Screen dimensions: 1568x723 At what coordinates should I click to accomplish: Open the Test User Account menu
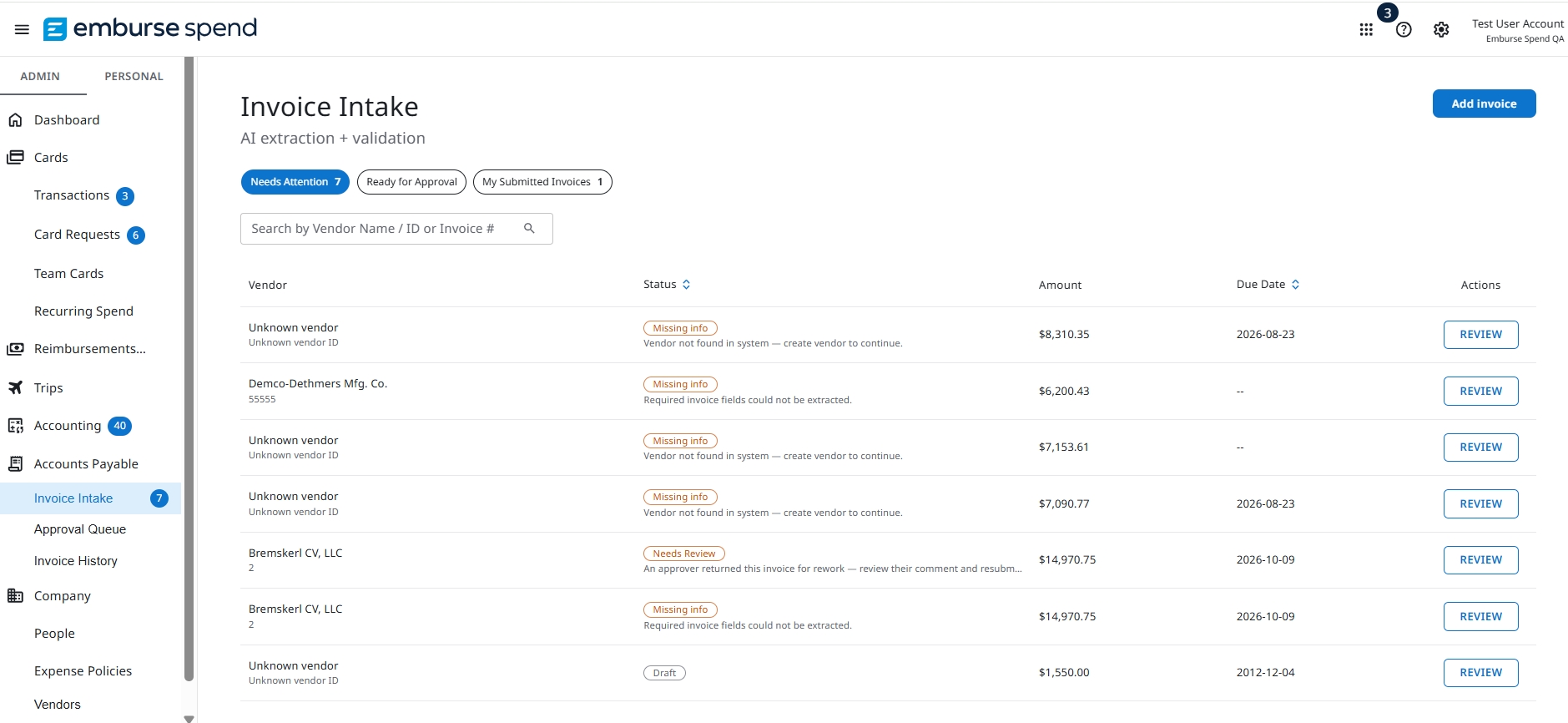[x=1517, y=30]
